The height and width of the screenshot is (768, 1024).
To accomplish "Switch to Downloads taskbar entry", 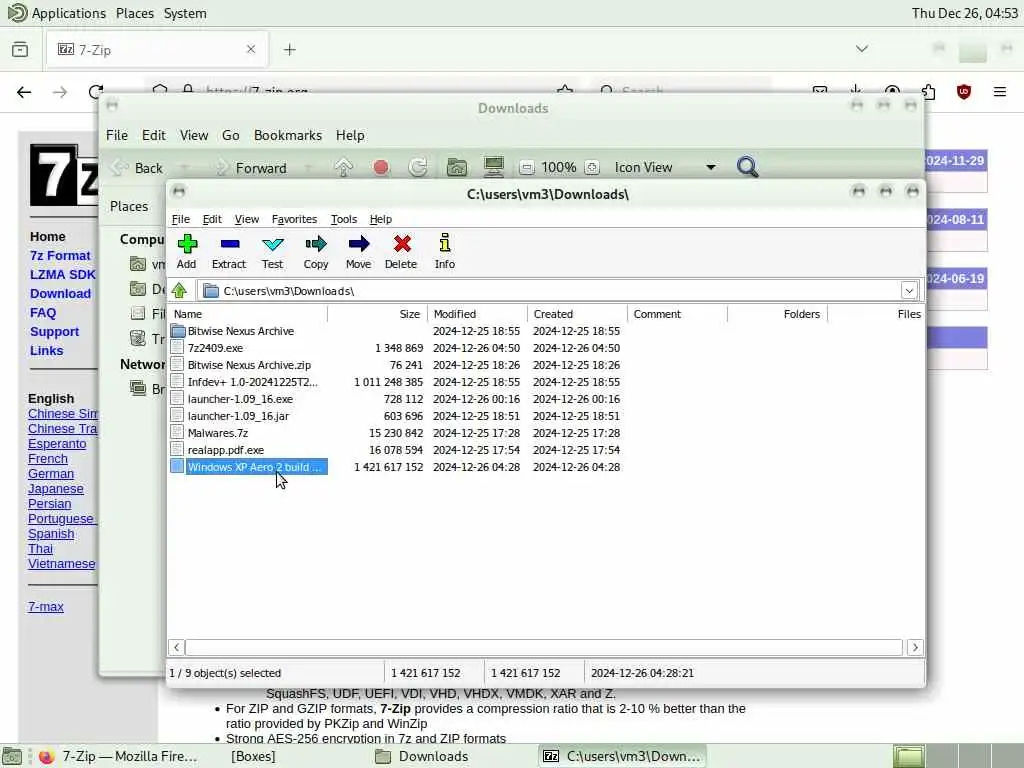I will tap(422, 756).
